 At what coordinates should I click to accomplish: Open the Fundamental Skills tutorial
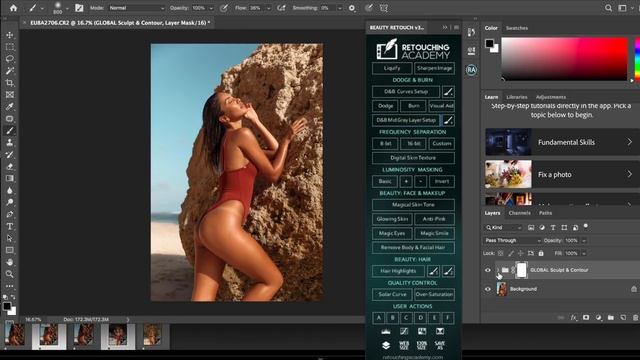[x=562, y=142]
